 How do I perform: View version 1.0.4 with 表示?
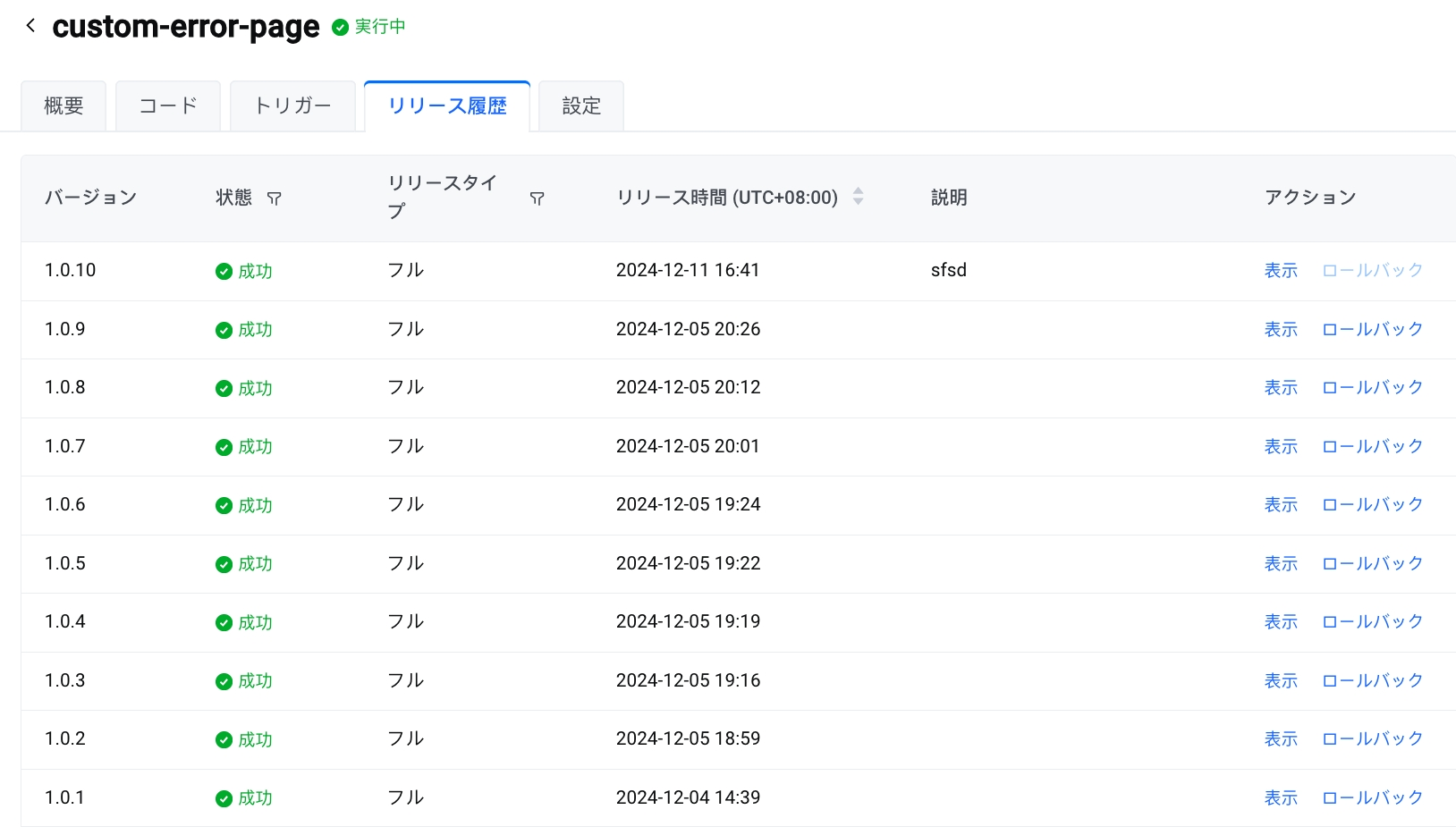pyautogui.click(x=1281, y=622)
